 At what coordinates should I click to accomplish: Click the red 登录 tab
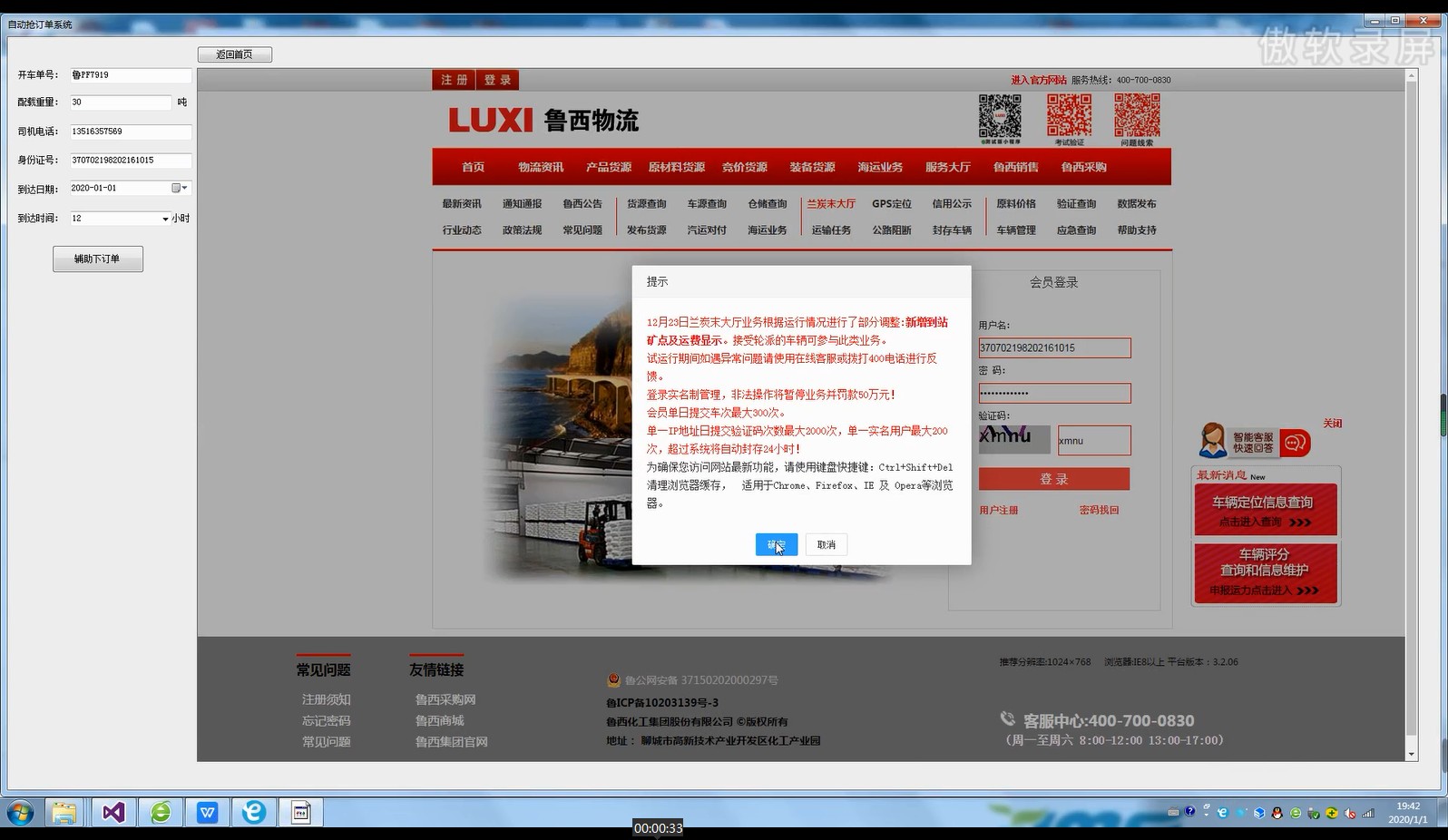(497, 80)
